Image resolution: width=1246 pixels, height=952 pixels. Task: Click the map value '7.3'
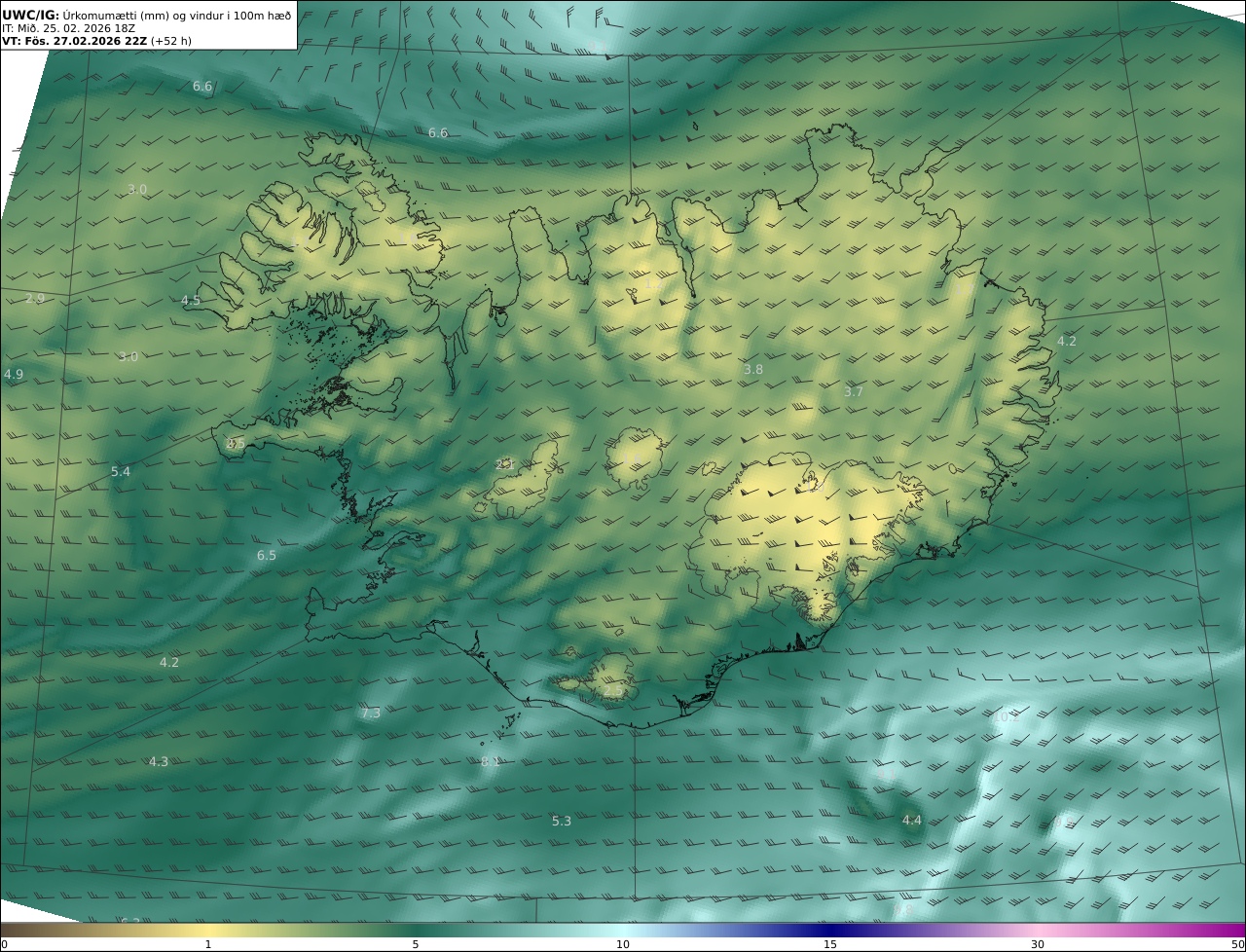point(371,714)
